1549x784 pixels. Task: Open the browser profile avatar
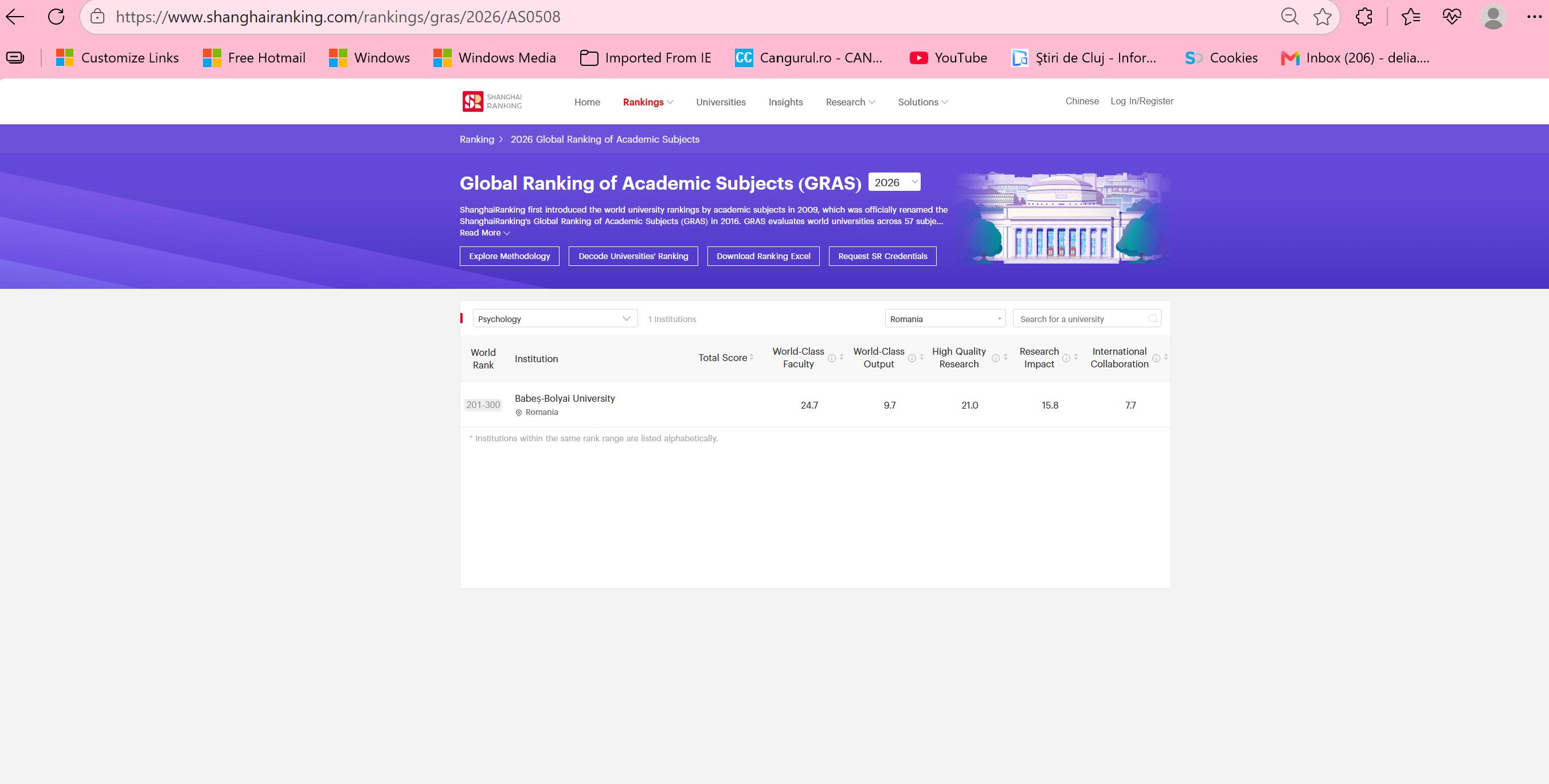coord(1492,17)
